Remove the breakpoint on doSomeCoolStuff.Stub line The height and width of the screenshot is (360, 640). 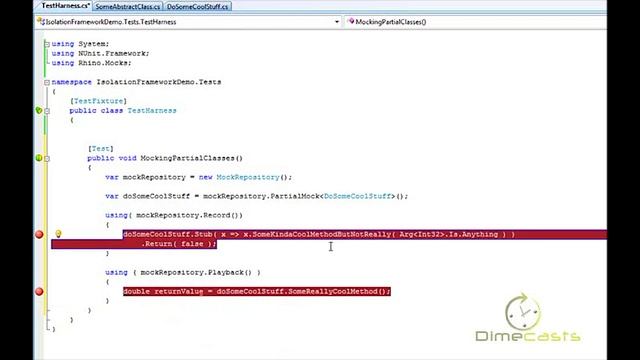pyautogui.click(x=39, y=234)
